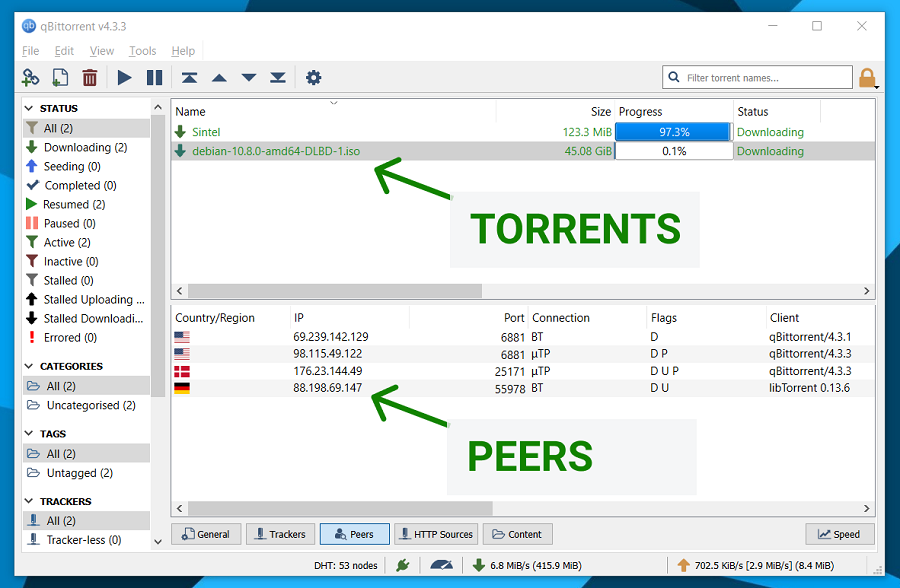Open the View menu
This screenshot has width=900, height=588.
tap(102, 51)
